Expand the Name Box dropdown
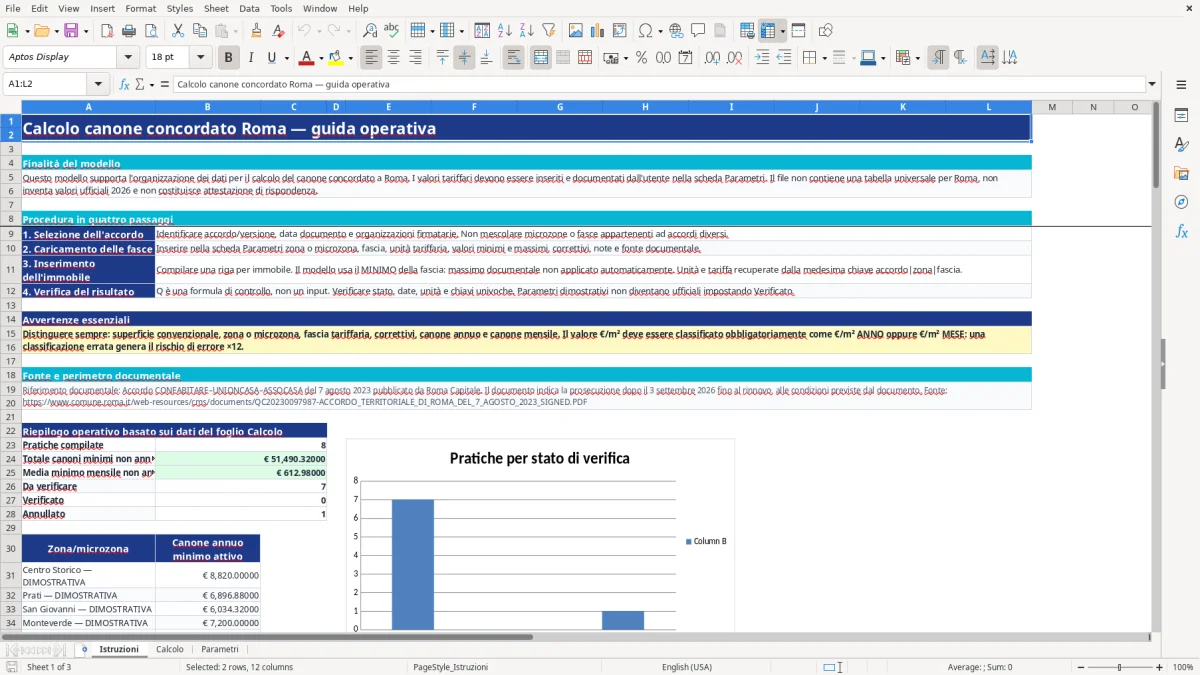Image resolution: width=1200 pixels, height=675 pixels. click(x=99, y=84)
